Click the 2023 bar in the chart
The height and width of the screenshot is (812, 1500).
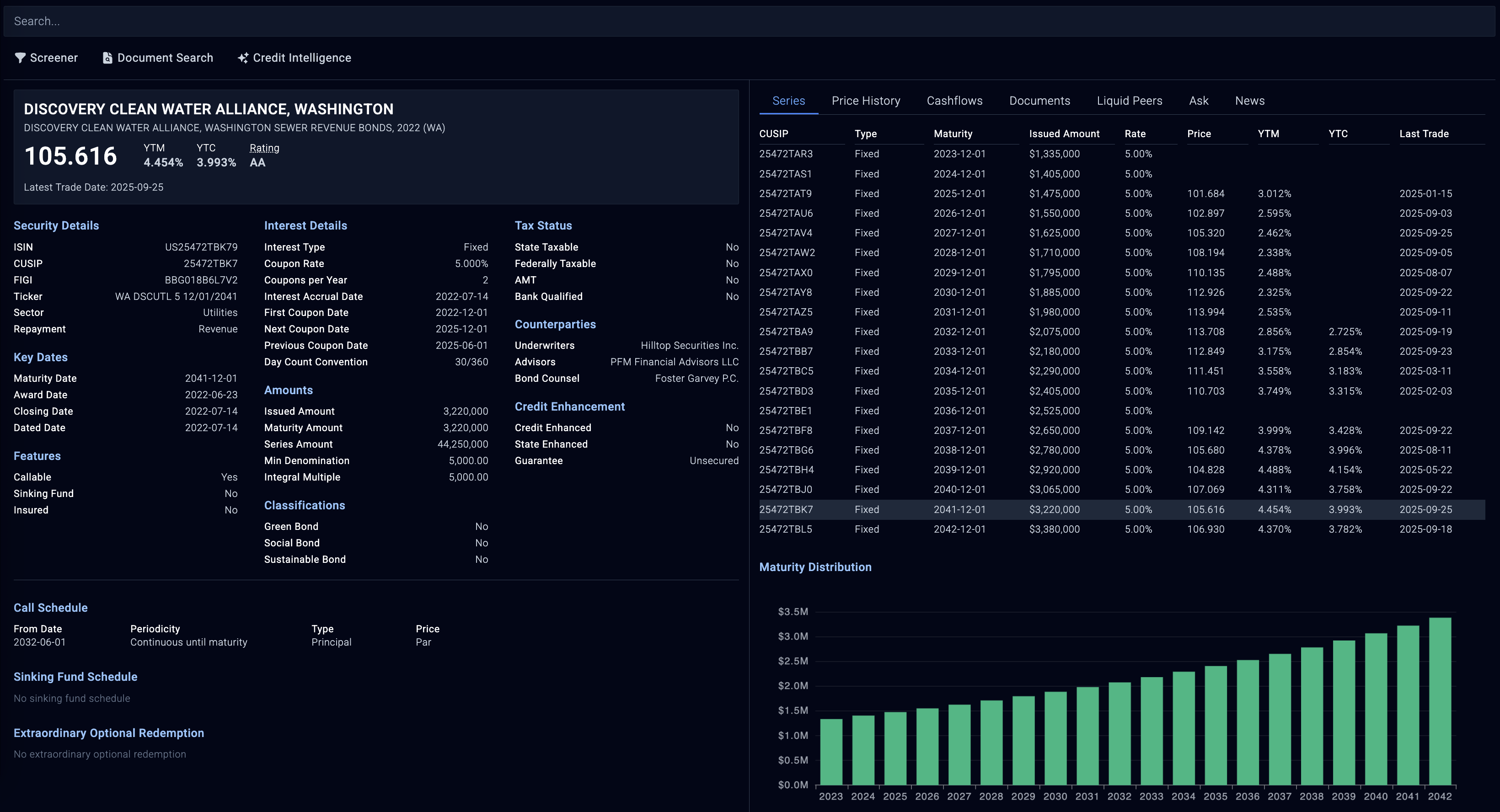tap(830, 752)
